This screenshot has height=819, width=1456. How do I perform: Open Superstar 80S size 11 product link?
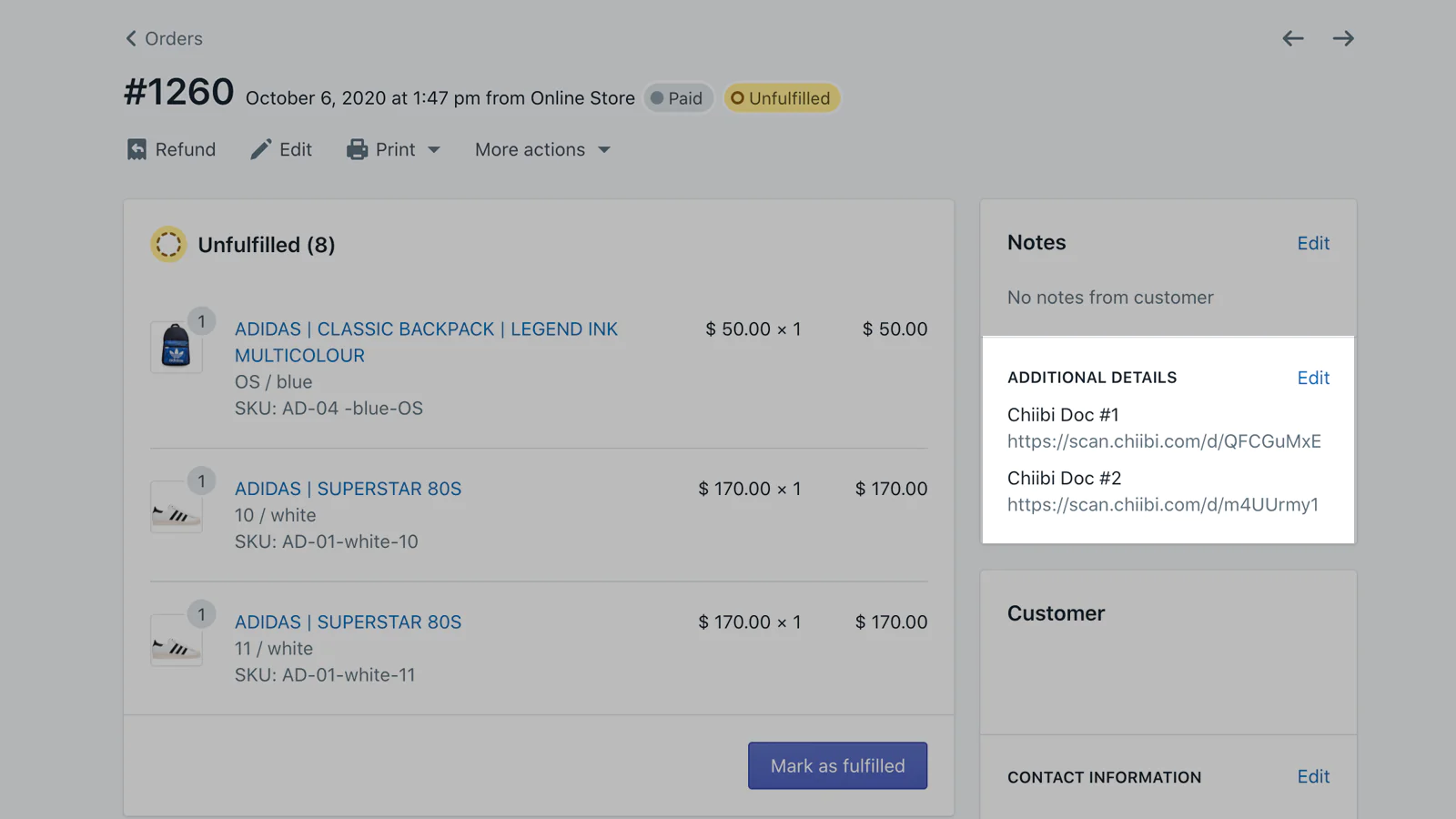pos(348,622)
